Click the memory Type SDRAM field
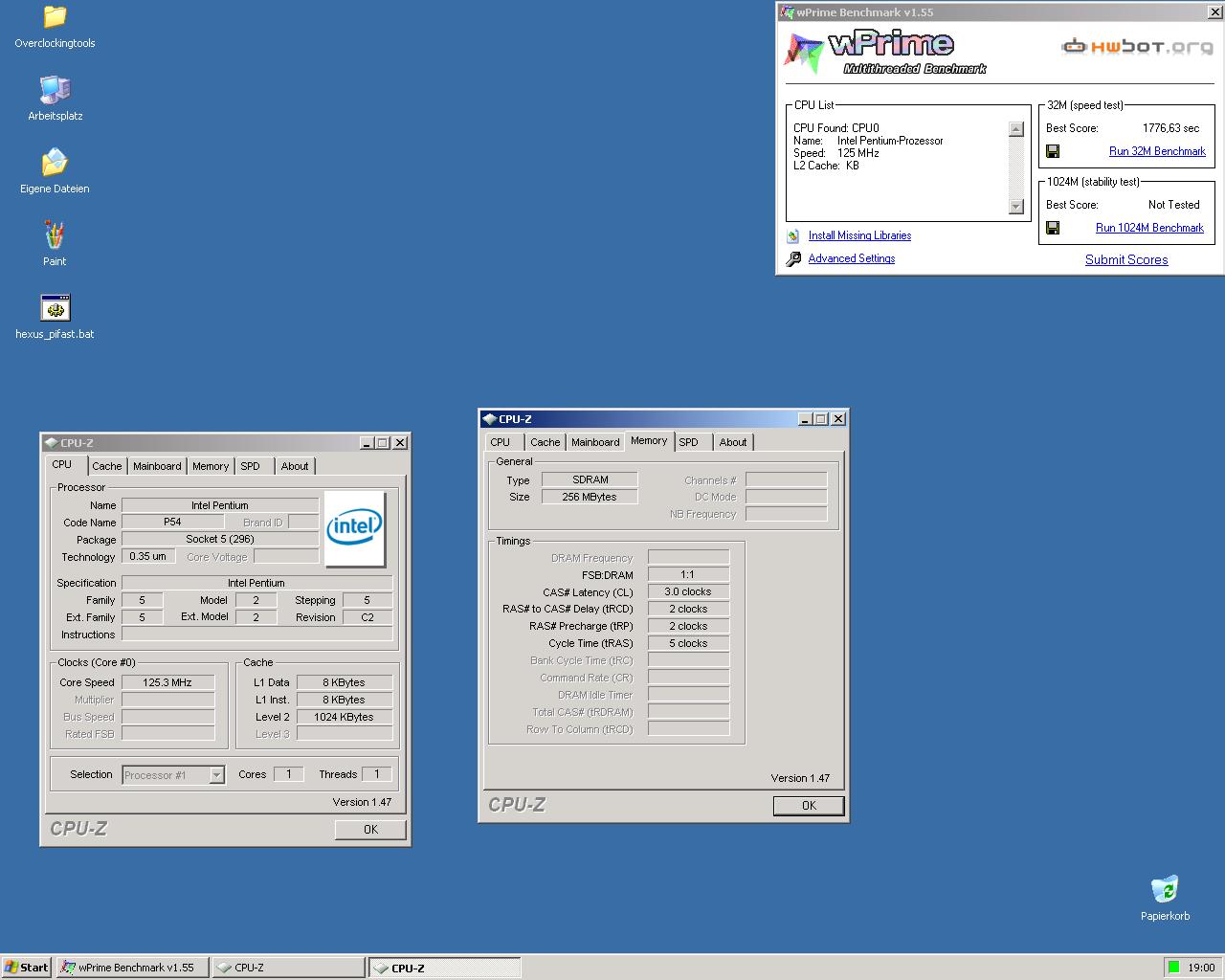 [x=590, y=479]
